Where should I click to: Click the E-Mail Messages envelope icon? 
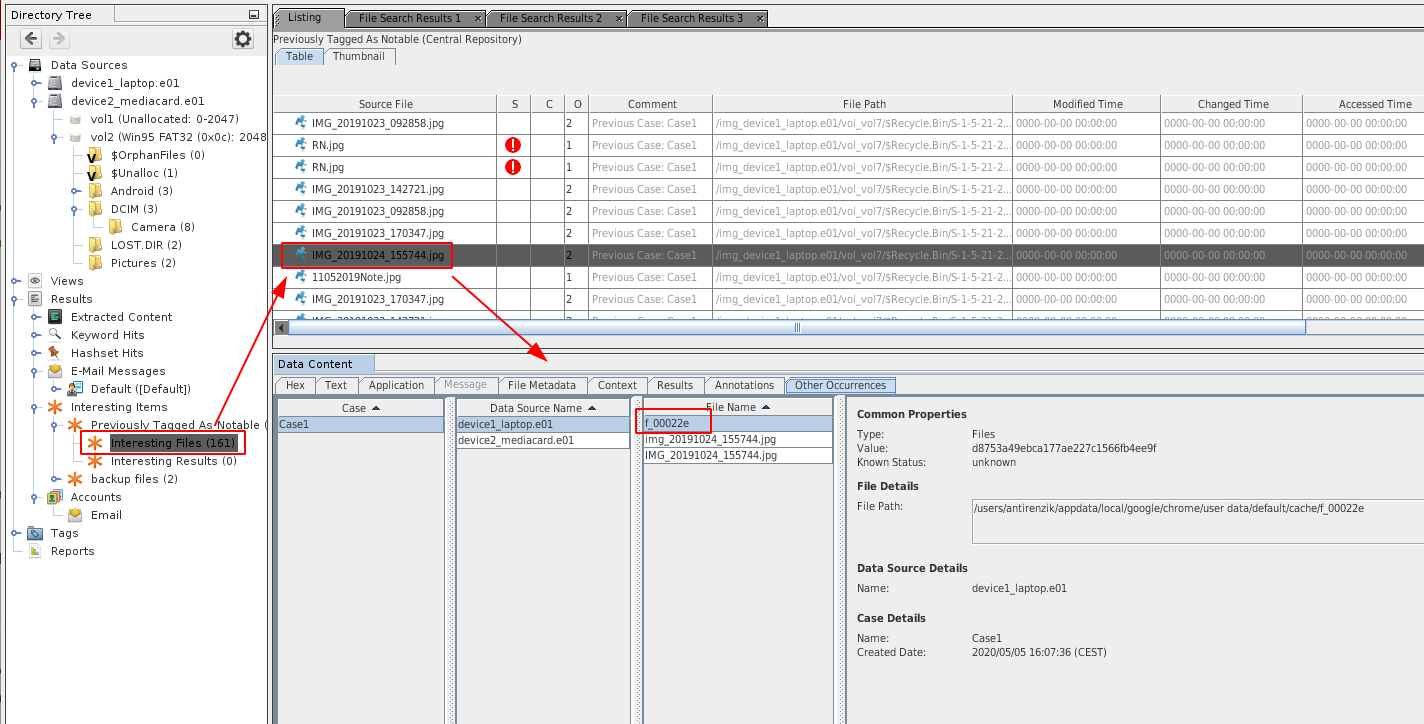coord(55,371)
